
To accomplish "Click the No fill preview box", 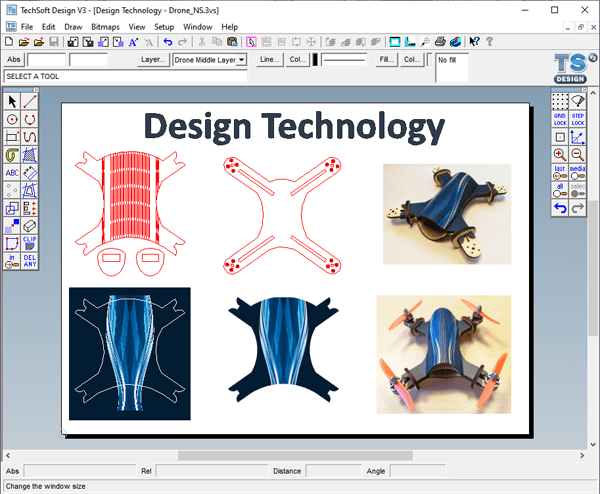I will click(x=452, y=68).
